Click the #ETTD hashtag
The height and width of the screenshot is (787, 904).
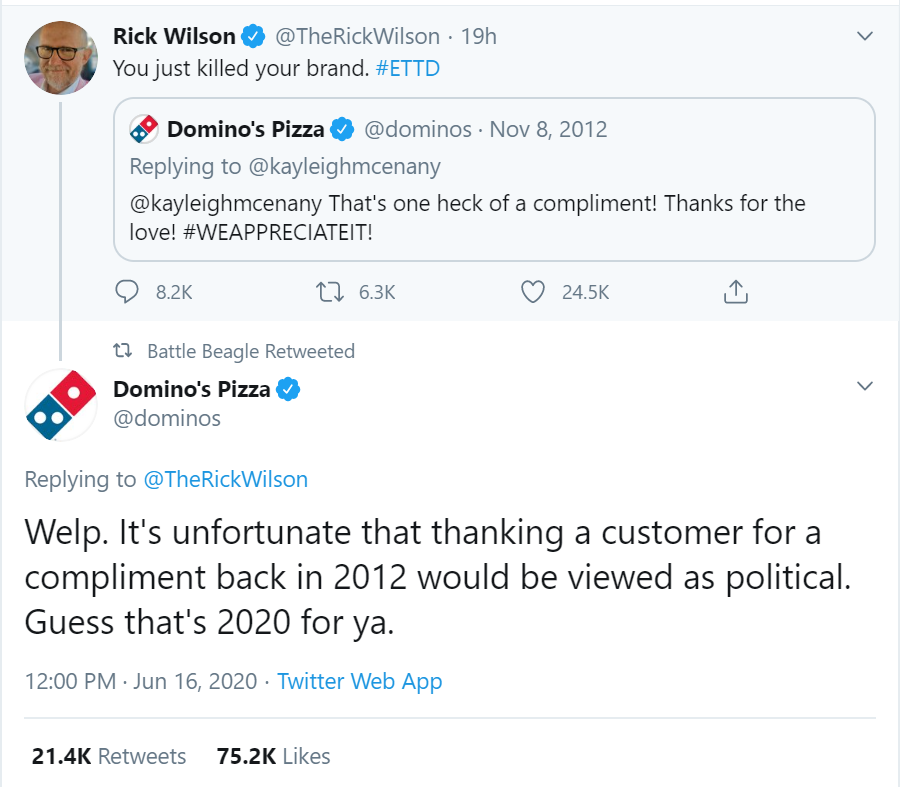point(407,68)
